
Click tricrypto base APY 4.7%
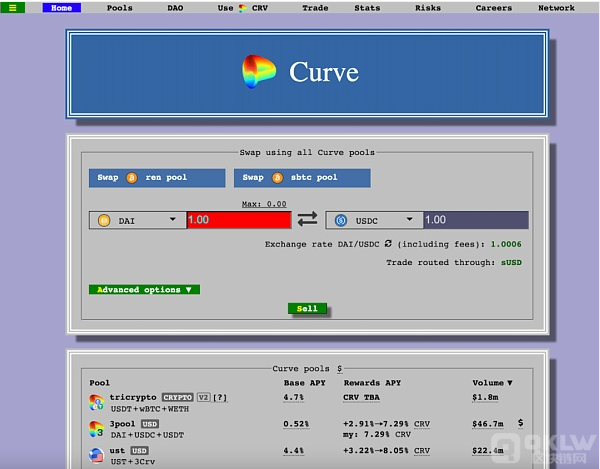click(293, 397)
